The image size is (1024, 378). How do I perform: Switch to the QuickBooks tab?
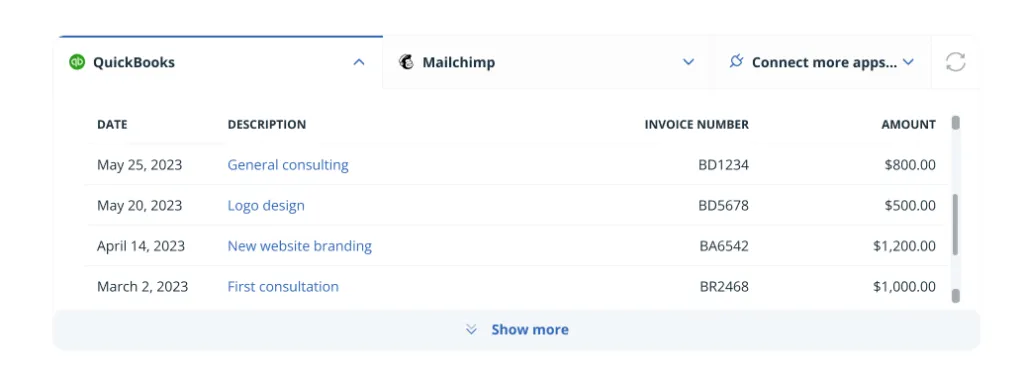pyautogui.click(x=218, y=62)
